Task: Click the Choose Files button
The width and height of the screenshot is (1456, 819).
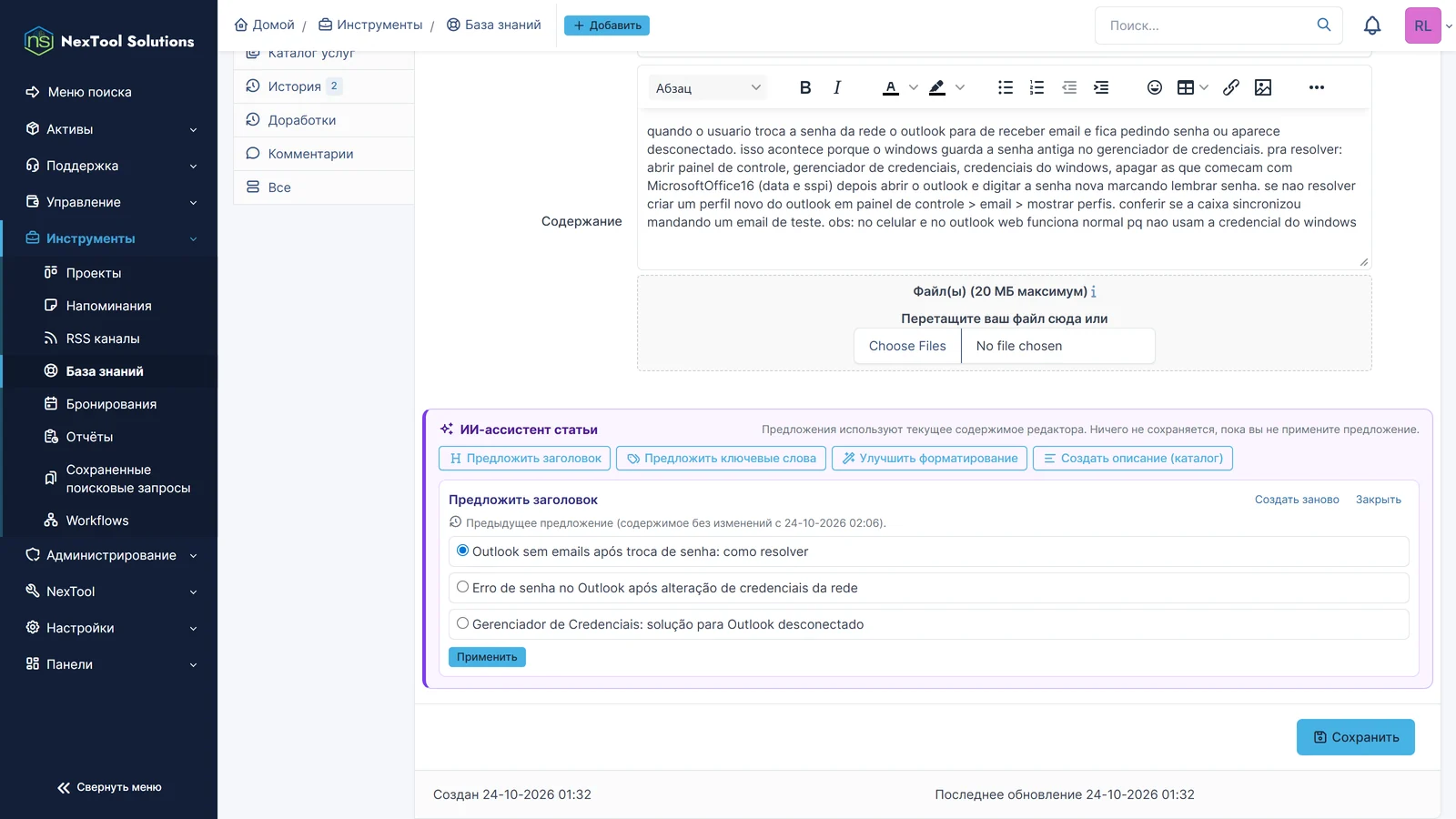Action: 907,346
